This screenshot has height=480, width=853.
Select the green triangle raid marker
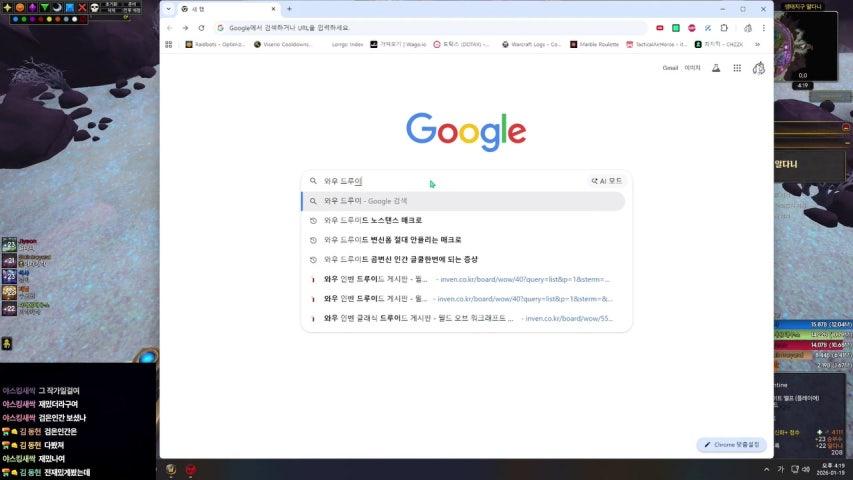45,8
